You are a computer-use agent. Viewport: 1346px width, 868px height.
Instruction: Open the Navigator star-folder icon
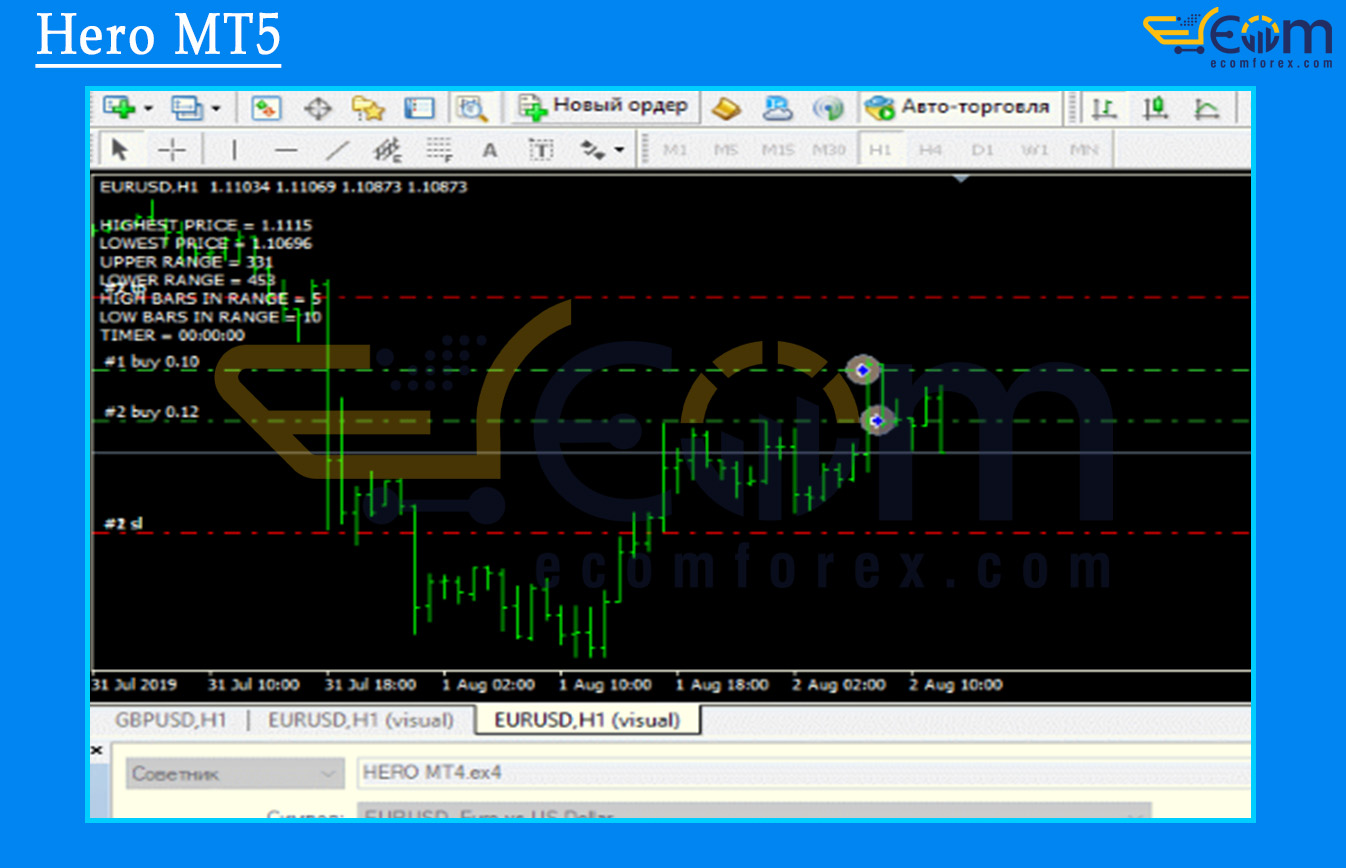pos(368,108)
